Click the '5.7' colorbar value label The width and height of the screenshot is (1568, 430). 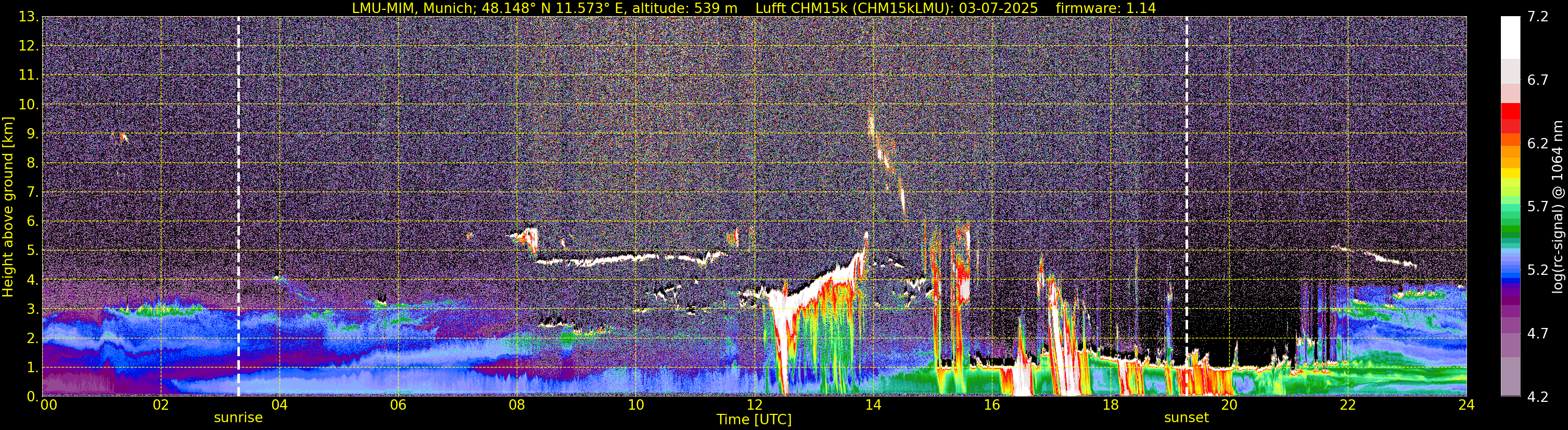click(1538, 207)
